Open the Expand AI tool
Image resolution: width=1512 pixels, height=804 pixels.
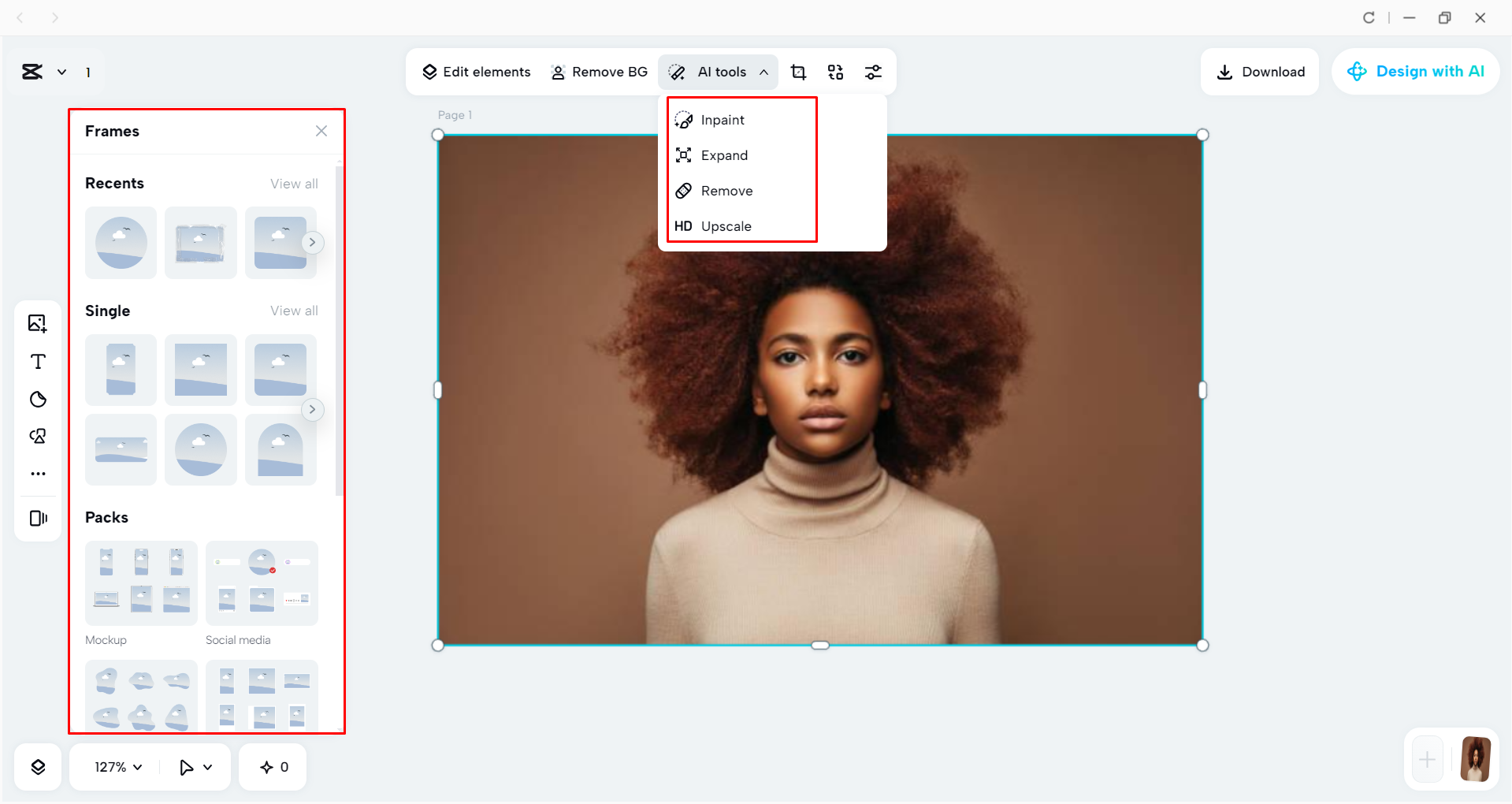pos(723,154)
